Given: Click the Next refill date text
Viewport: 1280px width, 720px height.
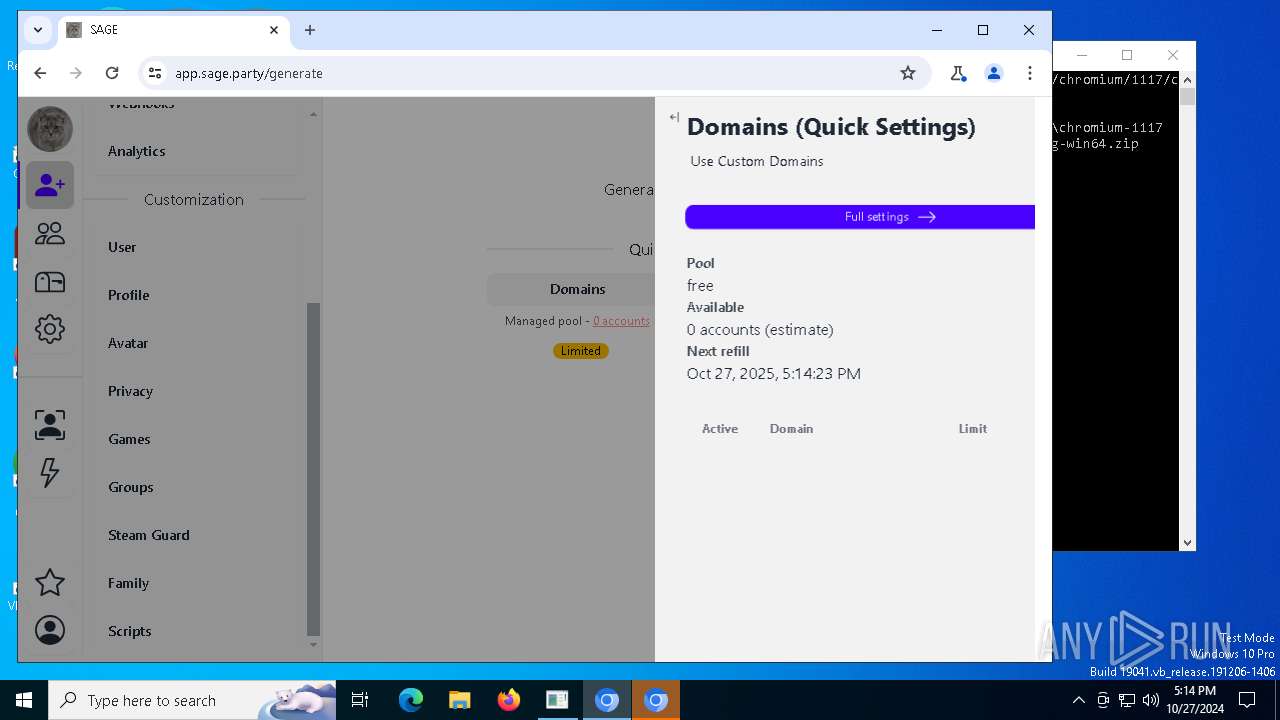Looking at the screenshot, I should (773, 374).
